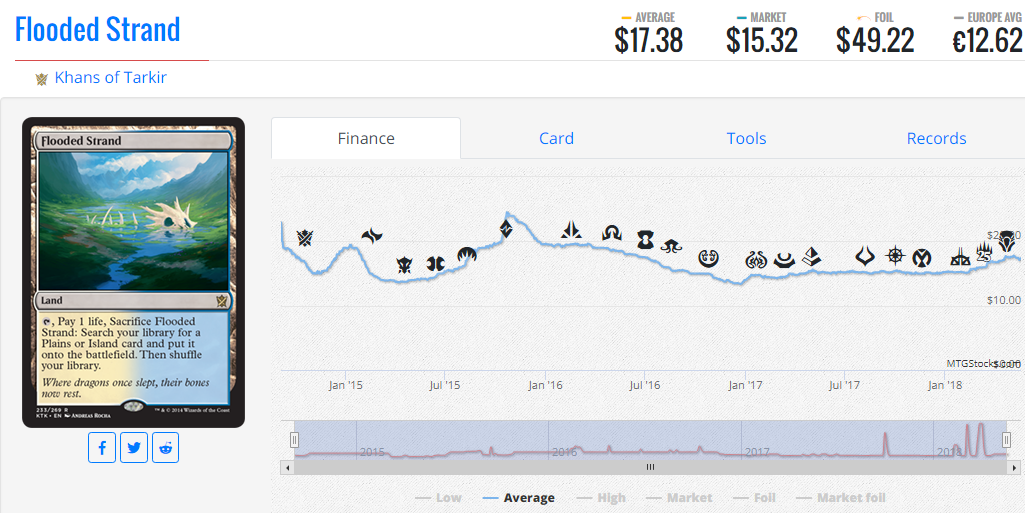The width and height of the screenshot is (1025, 513).
Task: Switch to the Card tab
Action: [556, 139]
